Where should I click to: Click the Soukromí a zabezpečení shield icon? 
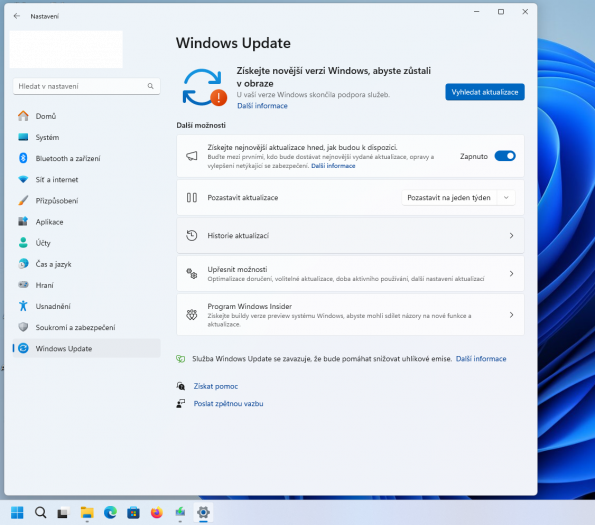coord(23,327)
